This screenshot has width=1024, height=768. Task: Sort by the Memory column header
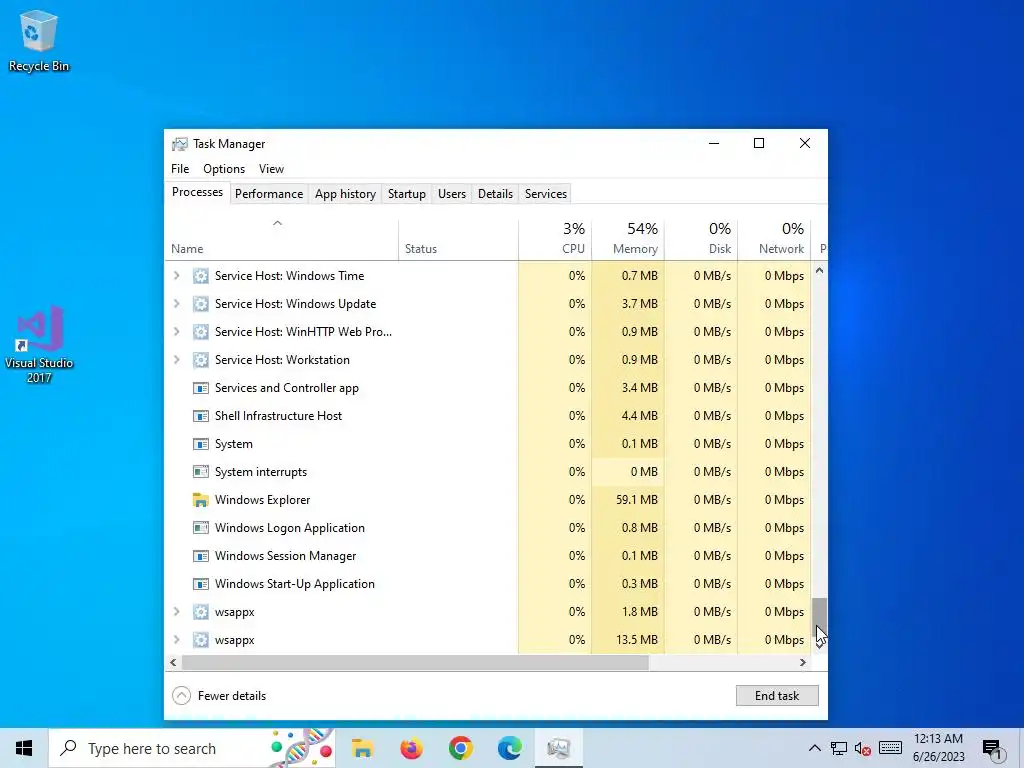point(628,239)
